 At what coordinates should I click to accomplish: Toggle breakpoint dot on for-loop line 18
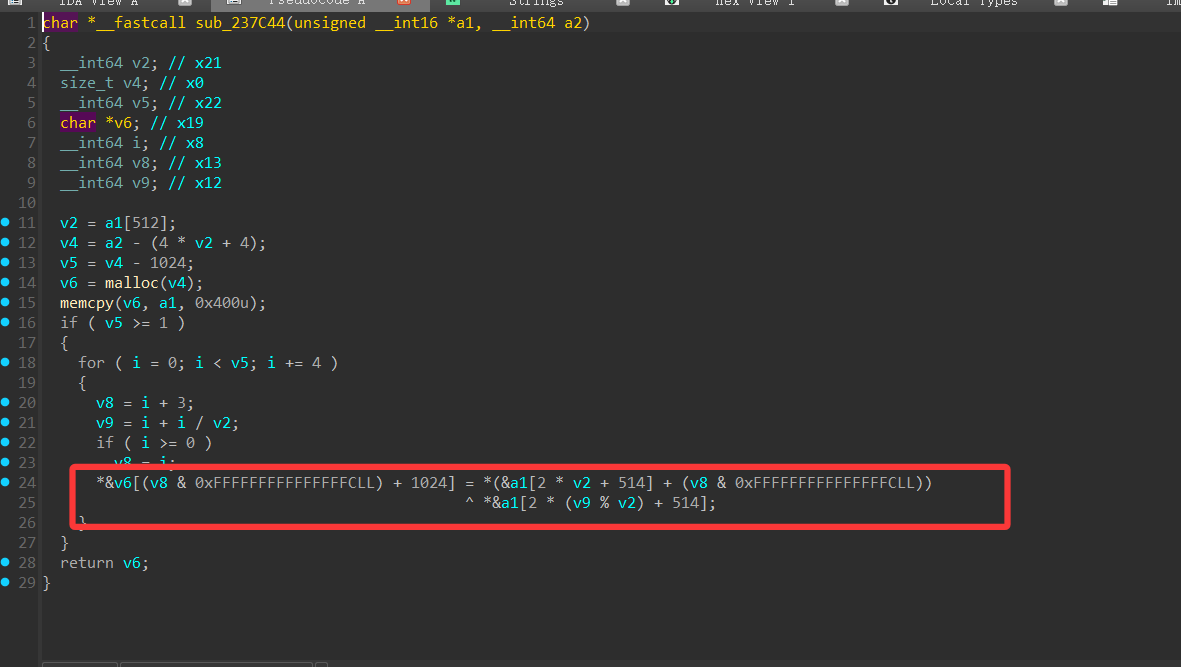pyautogui.click(x=7, y=363)
